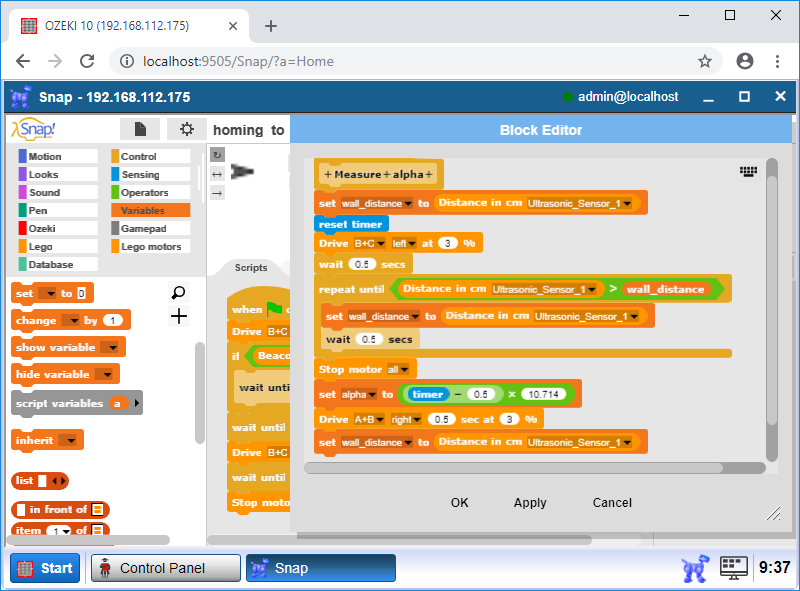Expand script variables arrow
Viewport: 800px width, 591px height.
[136, 403]
